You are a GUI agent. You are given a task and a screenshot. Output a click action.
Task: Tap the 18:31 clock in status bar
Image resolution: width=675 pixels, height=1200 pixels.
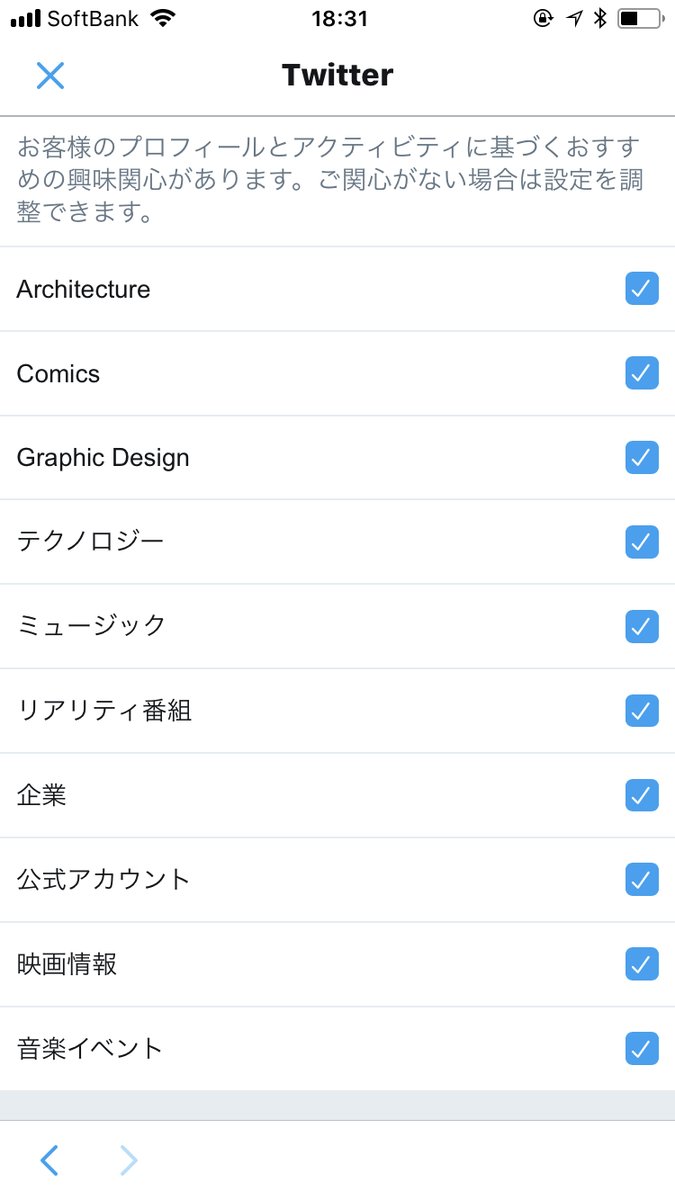339,19
